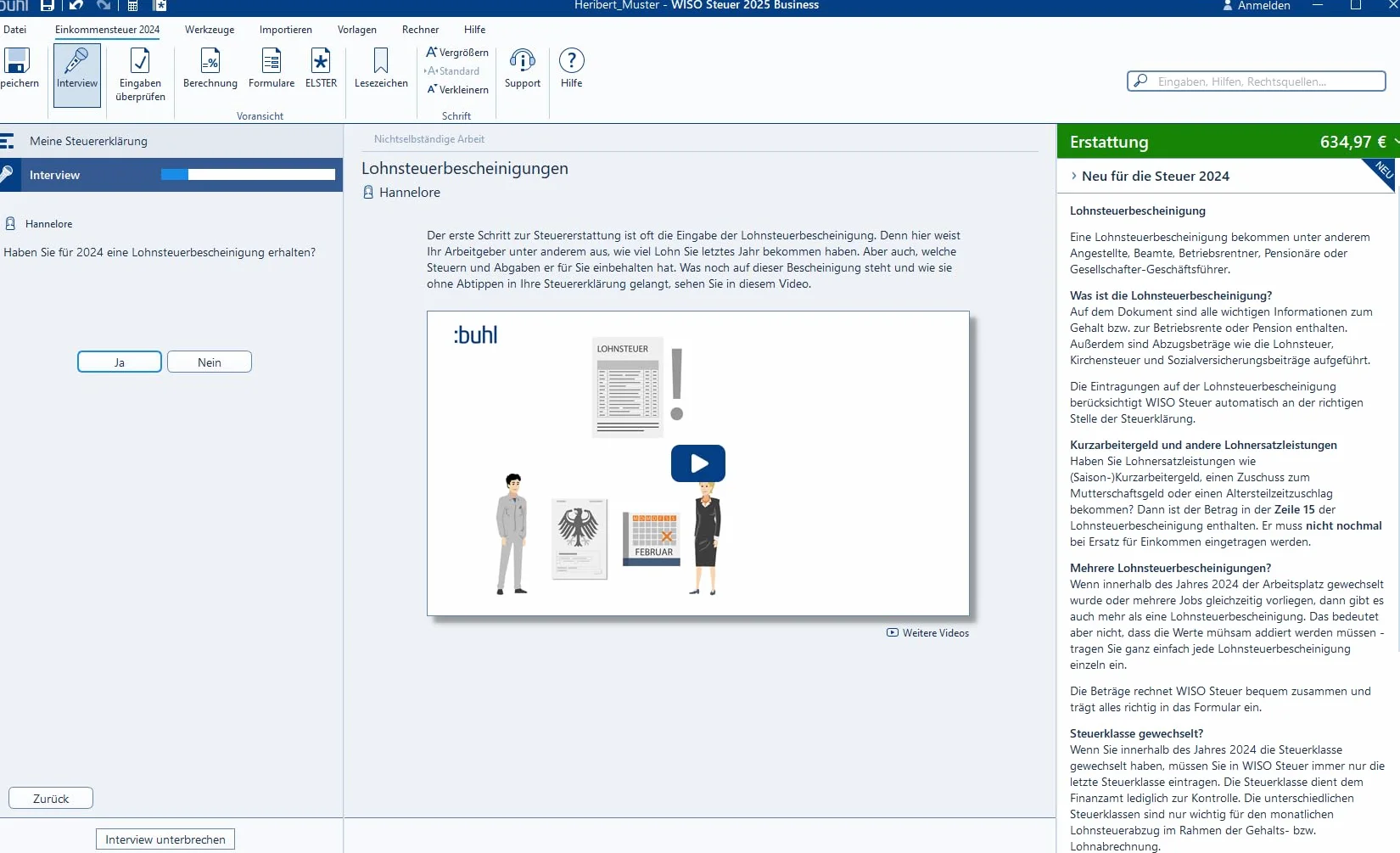Click 'Was ist die Lohnsteuerbescheinigung?' help heading
Viewport: 1400px width, 853px height.
[x=1171, y=295]
